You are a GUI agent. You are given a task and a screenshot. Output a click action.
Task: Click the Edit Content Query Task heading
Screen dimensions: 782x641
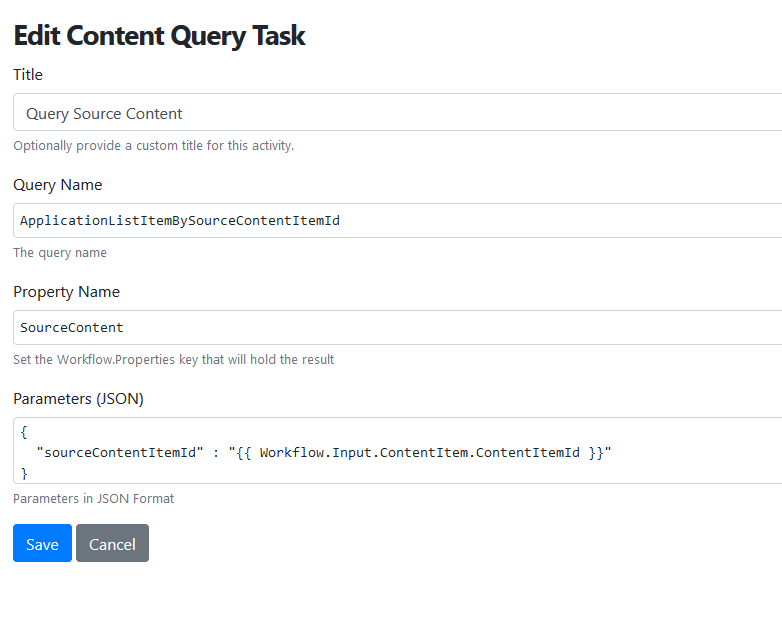[x=159, y=36]
